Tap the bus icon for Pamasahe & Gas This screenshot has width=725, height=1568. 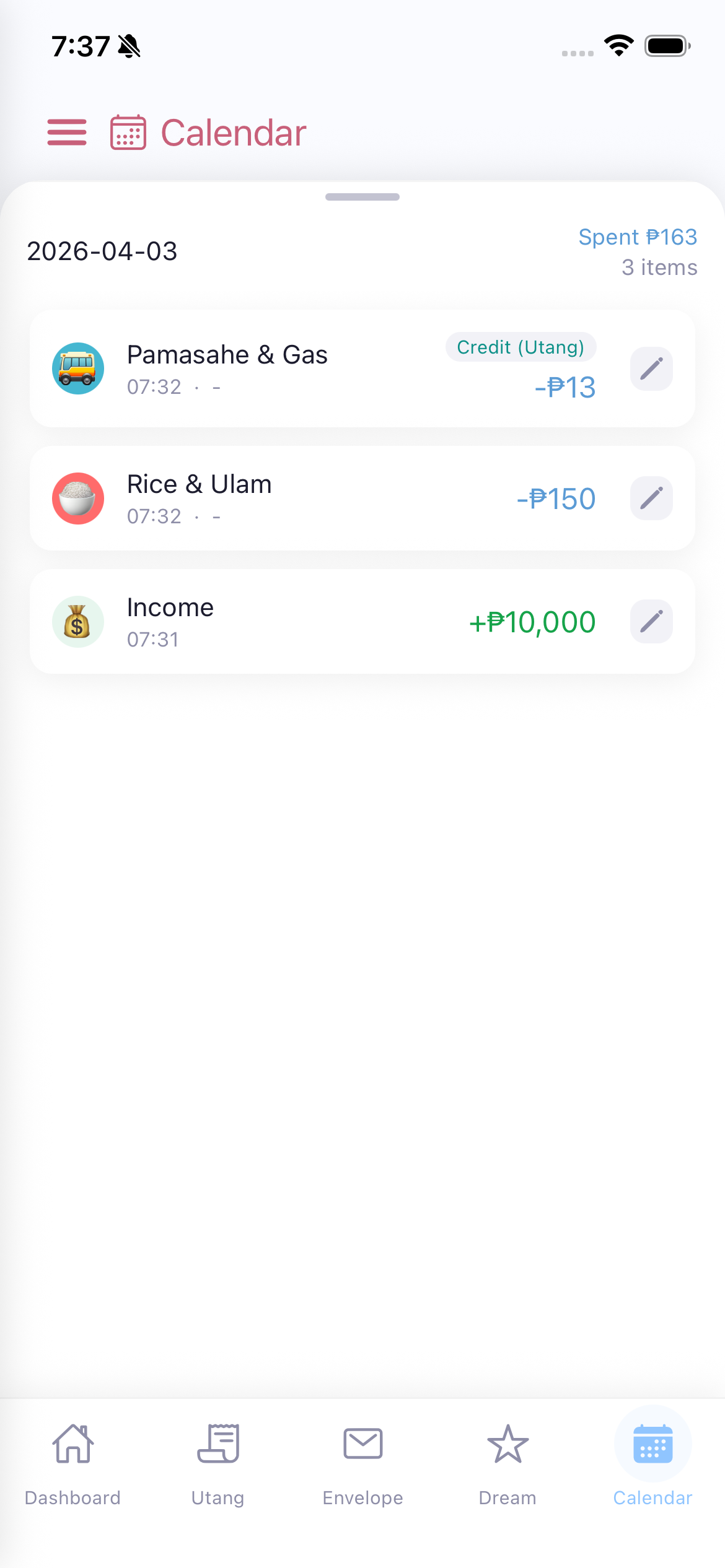pos(78,369)
